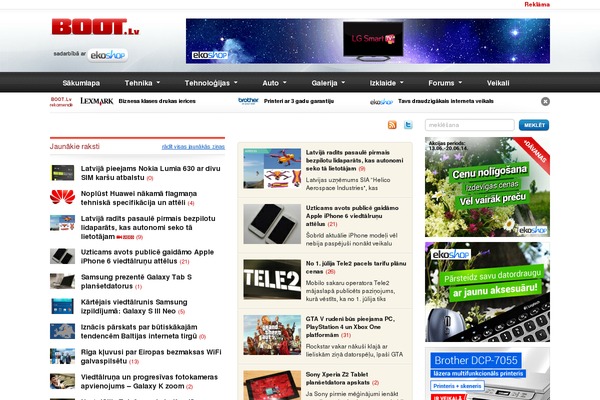
Task: Open 'Noplūst Huawei nākamā flagmaņa' article
Action: pos(139,198)
